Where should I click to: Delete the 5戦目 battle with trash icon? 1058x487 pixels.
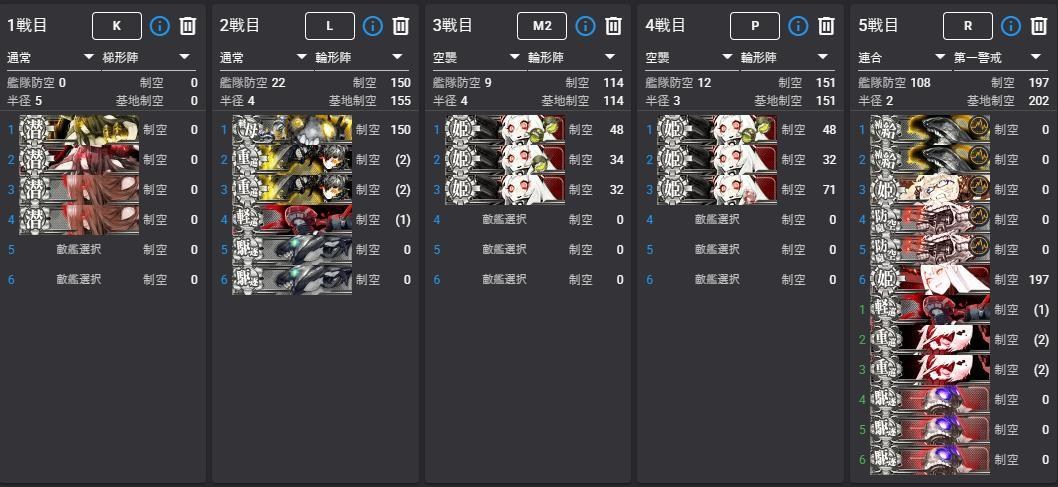tap(1038, 26)
